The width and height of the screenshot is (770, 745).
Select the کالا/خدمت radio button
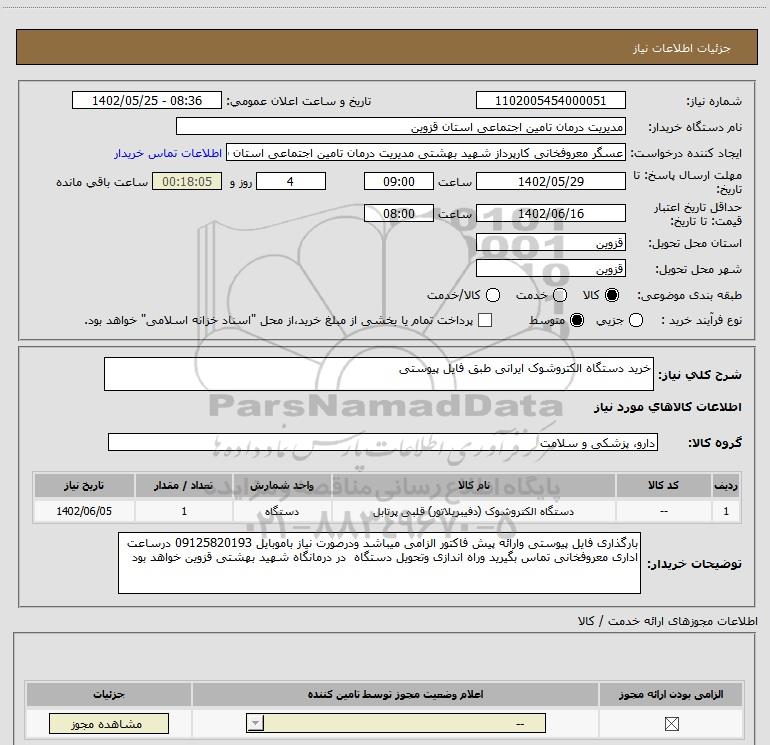pos(493,295)
